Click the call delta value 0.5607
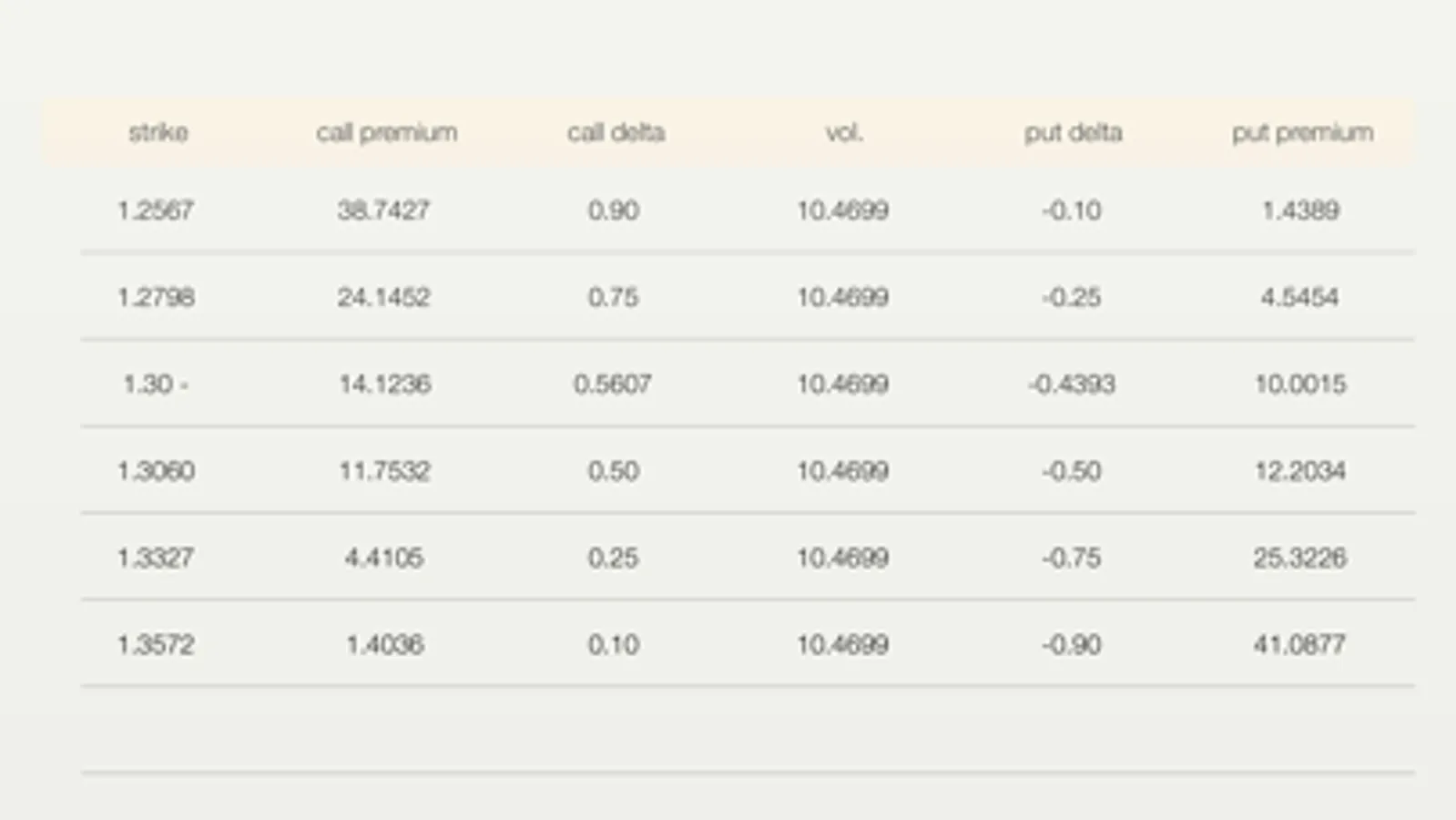 tap(613, 384)
